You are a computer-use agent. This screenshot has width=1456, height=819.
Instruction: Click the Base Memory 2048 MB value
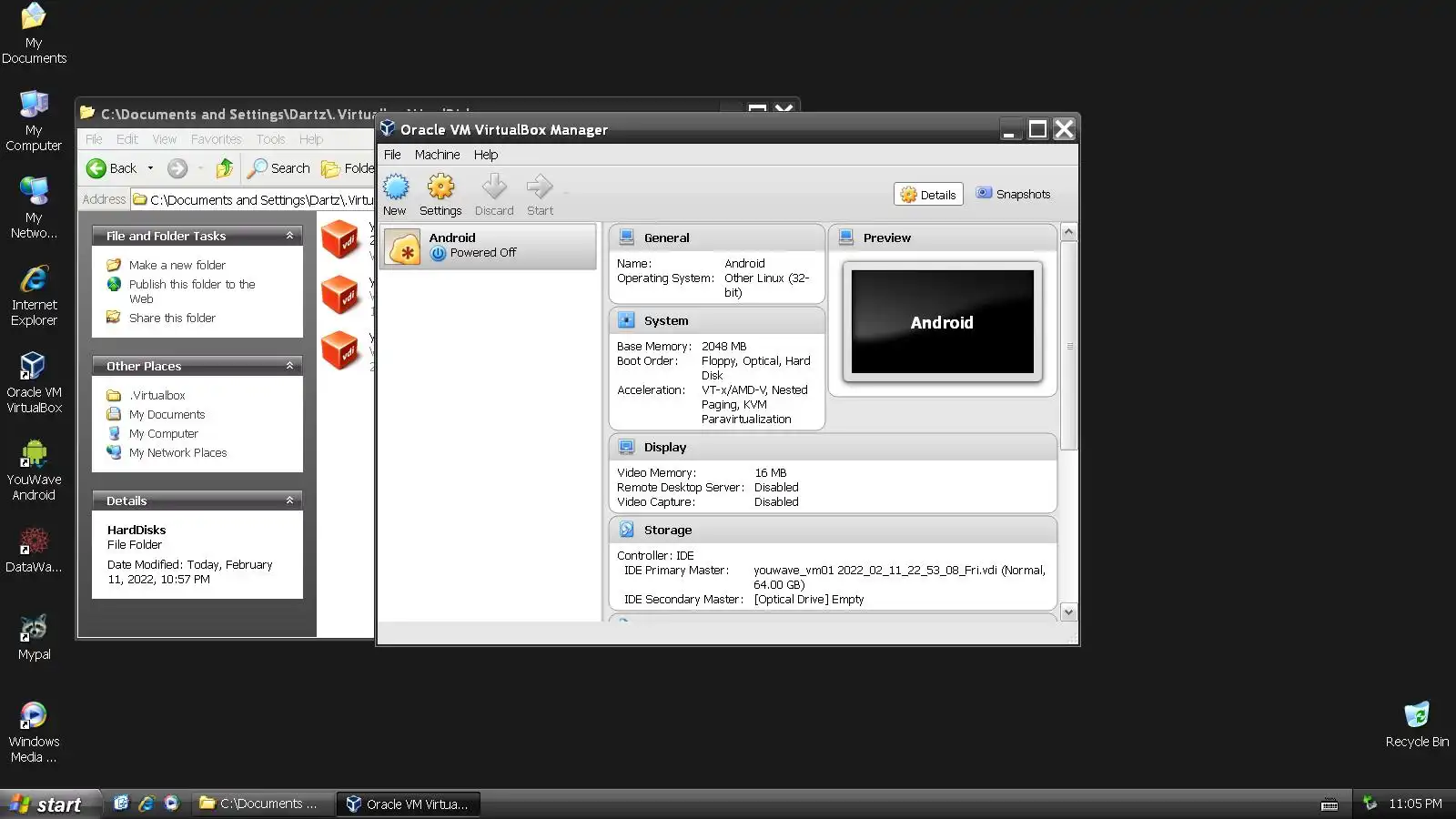click(x=723, y=346)
